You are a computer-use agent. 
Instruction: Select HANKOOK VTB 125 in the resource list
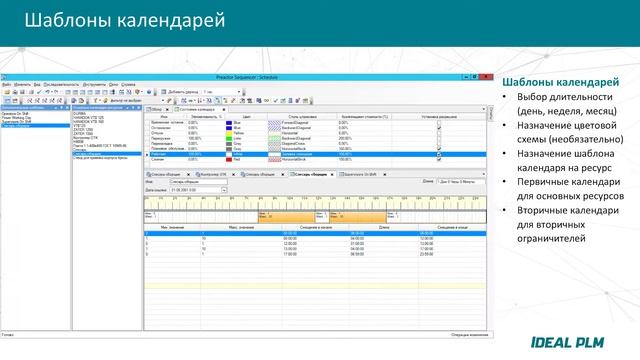pos(89,118)
